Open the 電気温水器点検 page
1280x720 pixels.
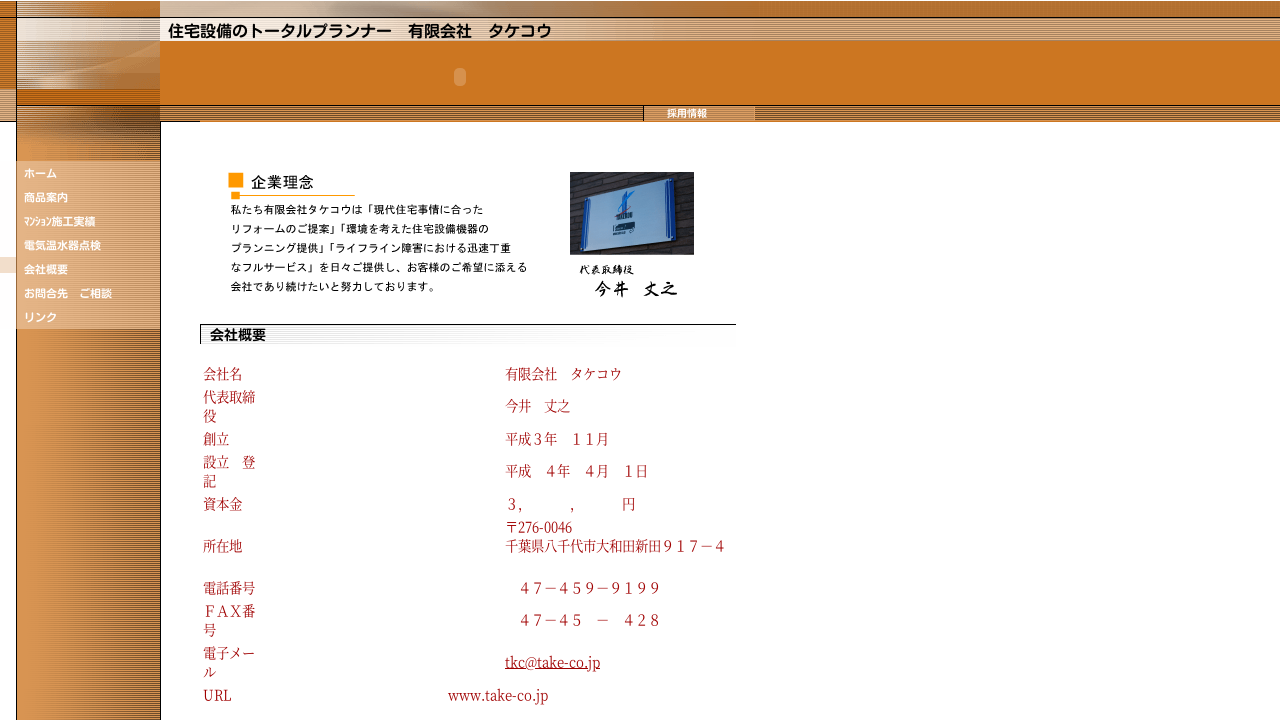tap(62, 246)
